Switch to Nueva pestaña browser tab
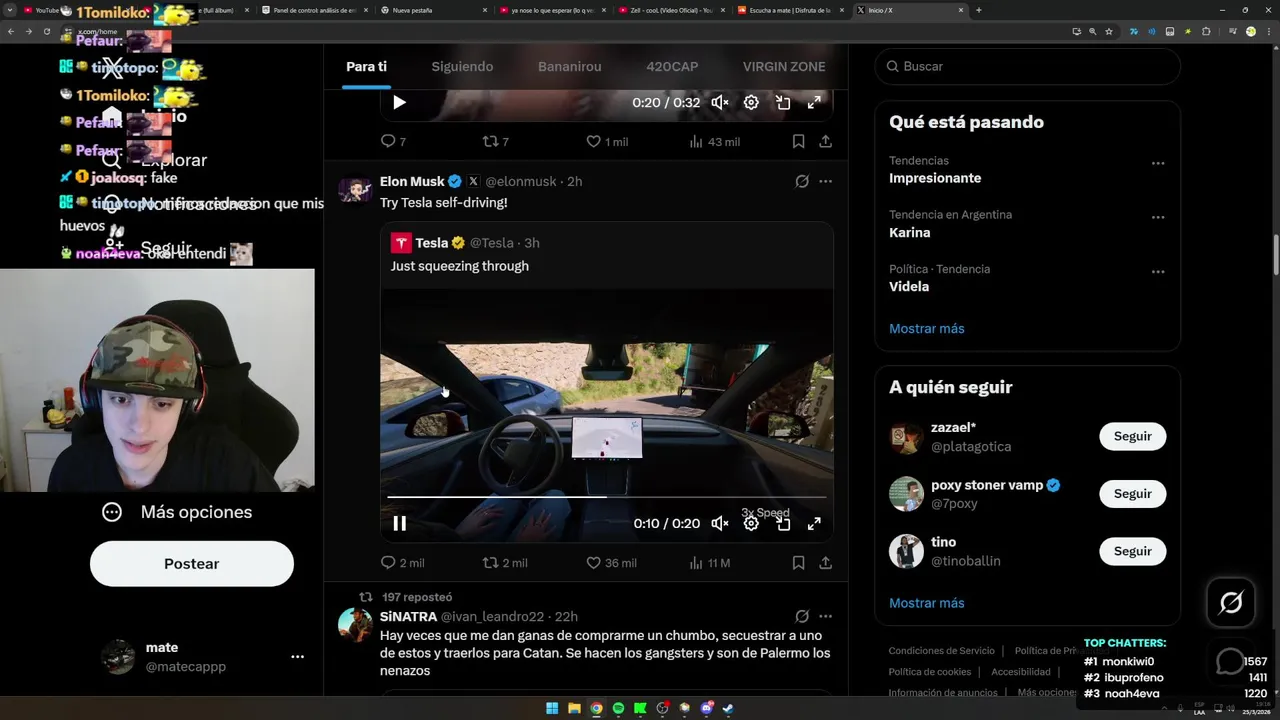The image size is (1280, 720). coord(436,10)
